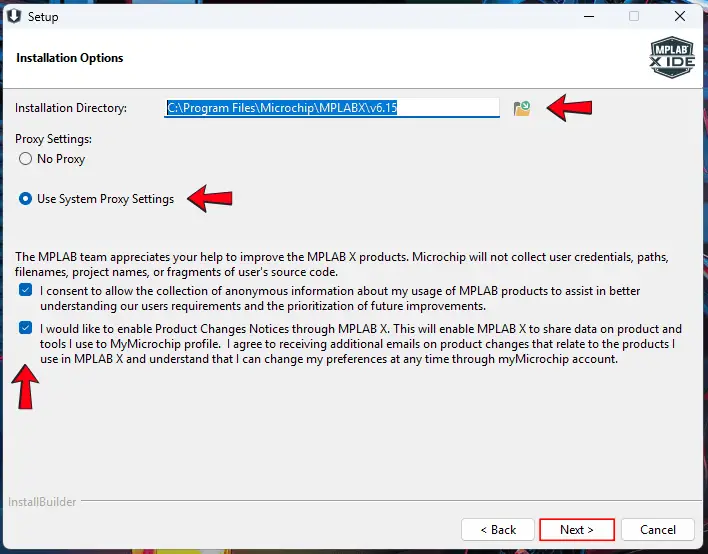Focus the Installation Directory path field
The height and width of the screenshot is (554, 708).
pyautogui.click(x=331, y=108)
